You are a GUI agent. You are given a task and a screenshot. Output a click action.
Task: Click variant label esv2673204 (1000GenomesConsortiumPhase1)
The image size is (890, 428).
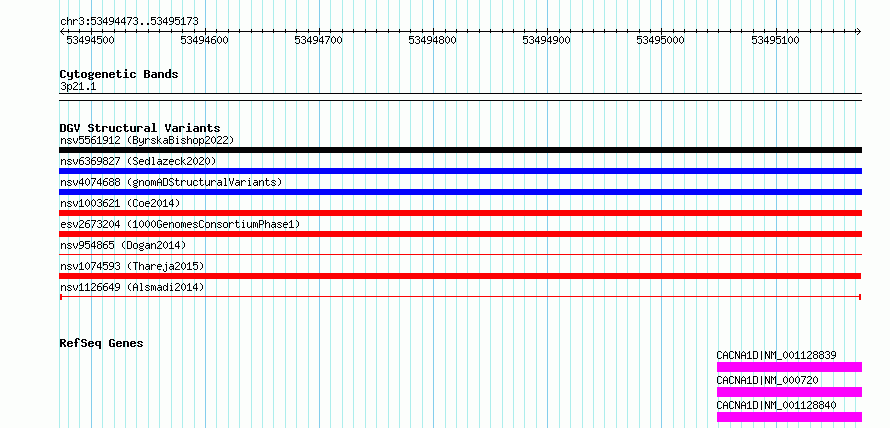pyautogui.click(x=180, y=224)
